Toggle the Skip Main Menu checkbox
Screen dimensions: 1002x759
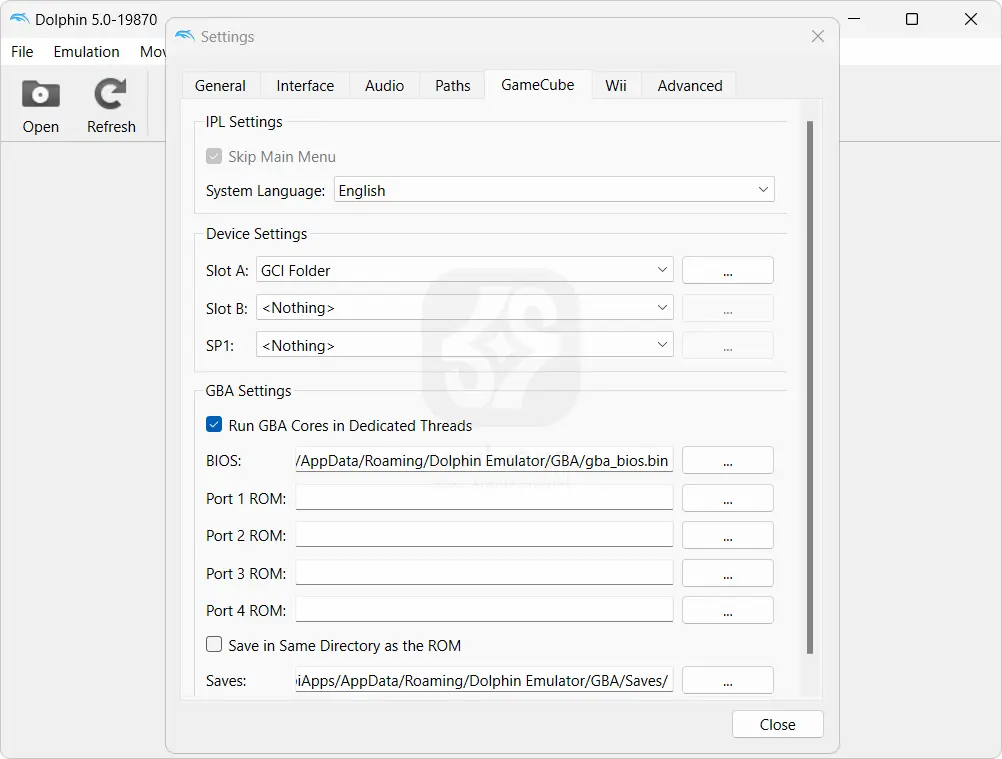[x=214, y=156]
